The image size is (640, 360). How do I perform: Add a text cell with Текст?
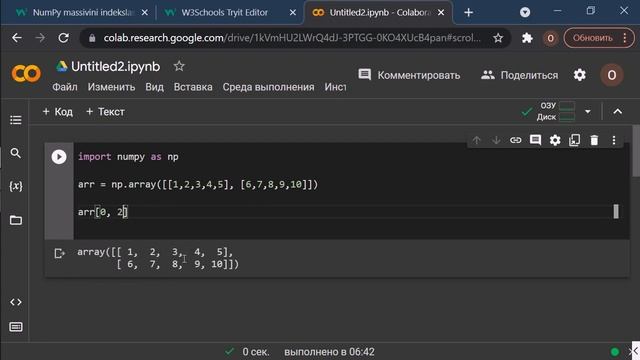105,111
